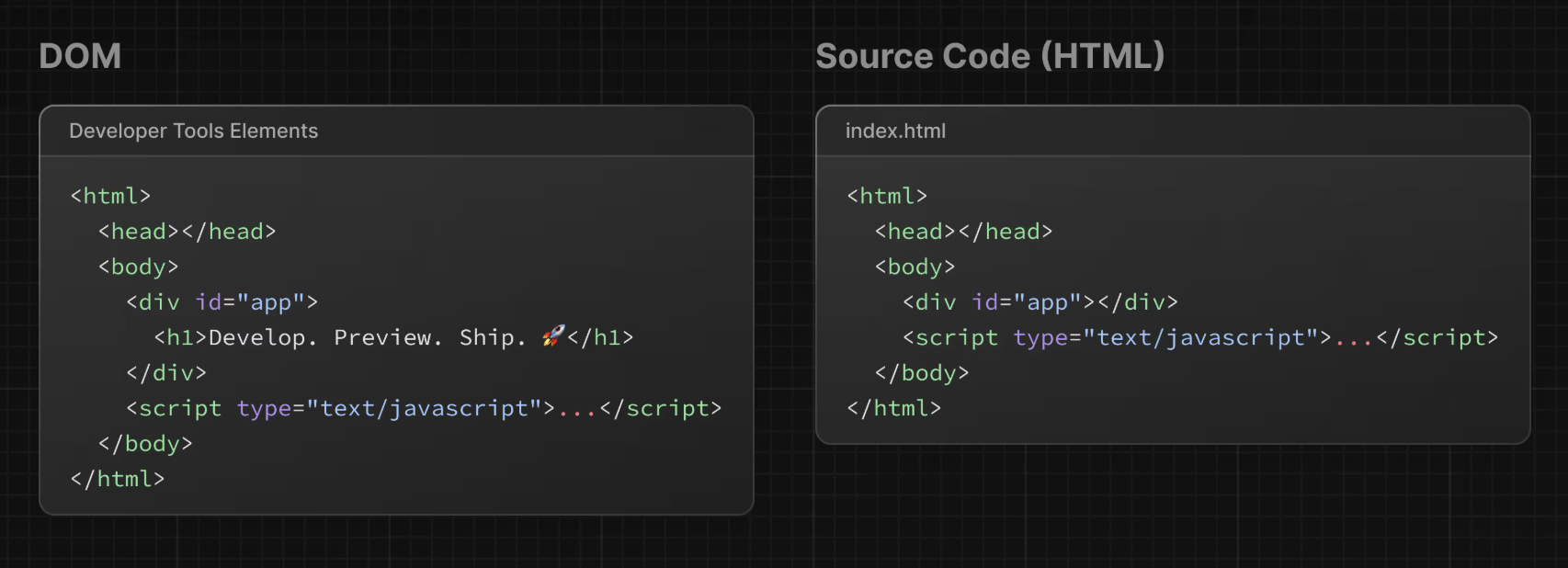
Task: Click the closing body tag in index.html panel
Action: point(922,372)
